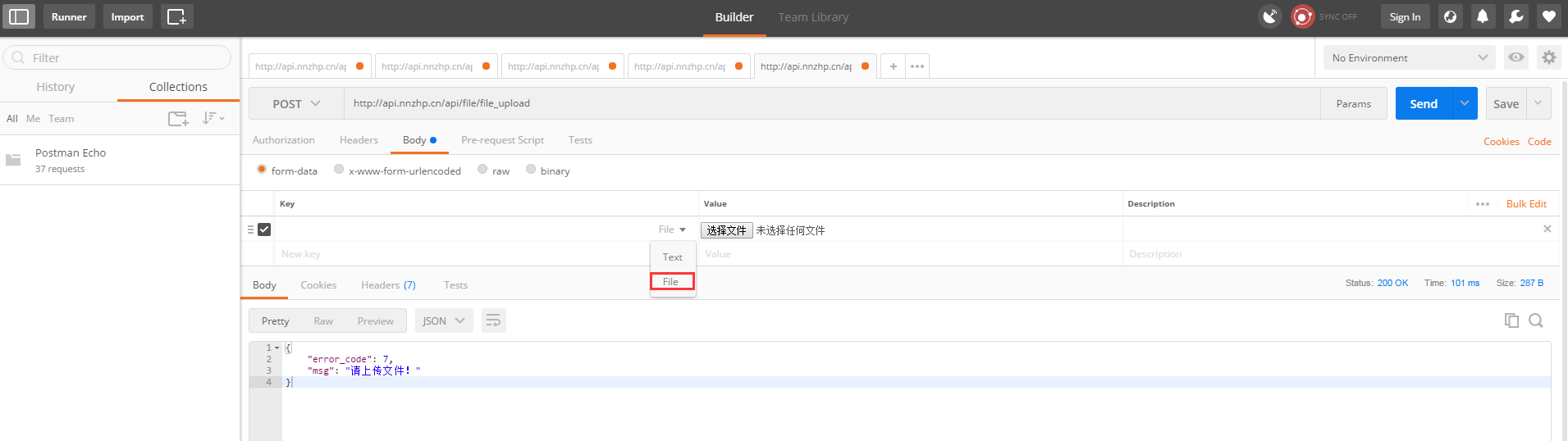The height and width of the screenshot is (441, 1568).
Task: Click the satellite proxy capture icon
Action: (x=1270, y=16)
